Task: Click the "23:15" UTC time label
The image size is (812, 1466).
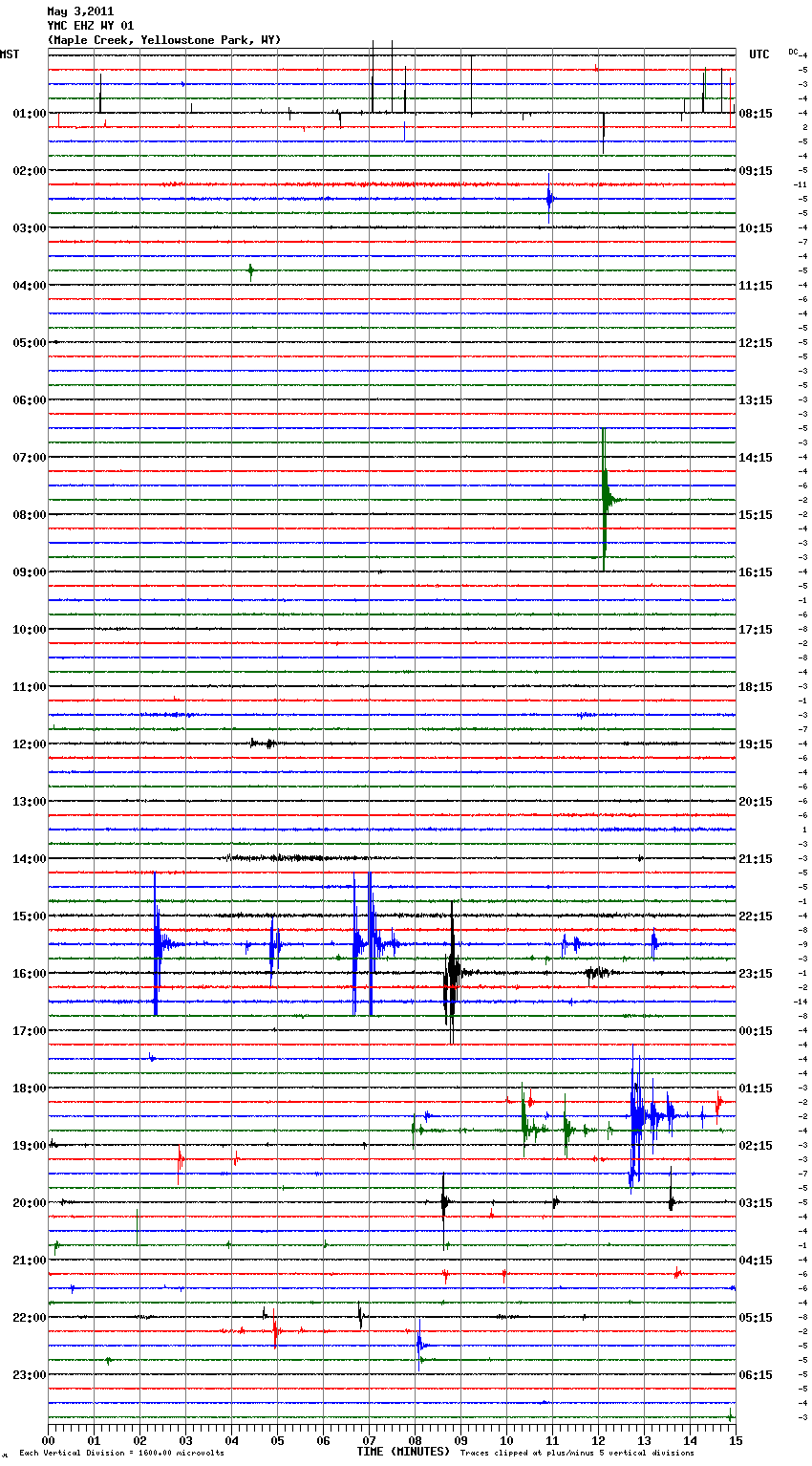Action: click(756, 974)
